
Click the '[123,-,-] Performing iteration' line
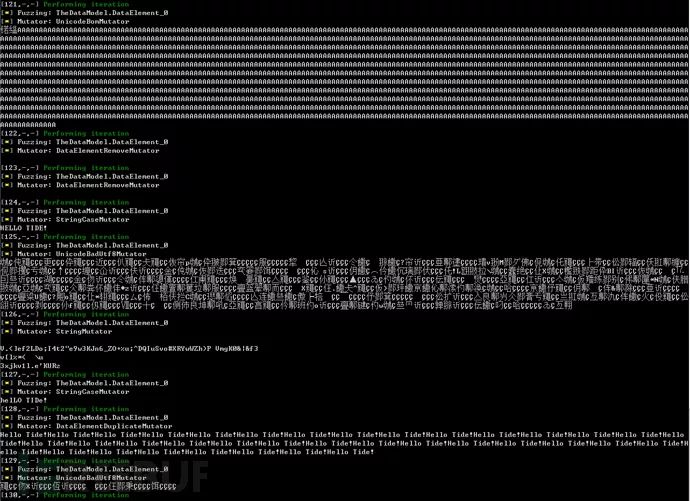(65, 168)
